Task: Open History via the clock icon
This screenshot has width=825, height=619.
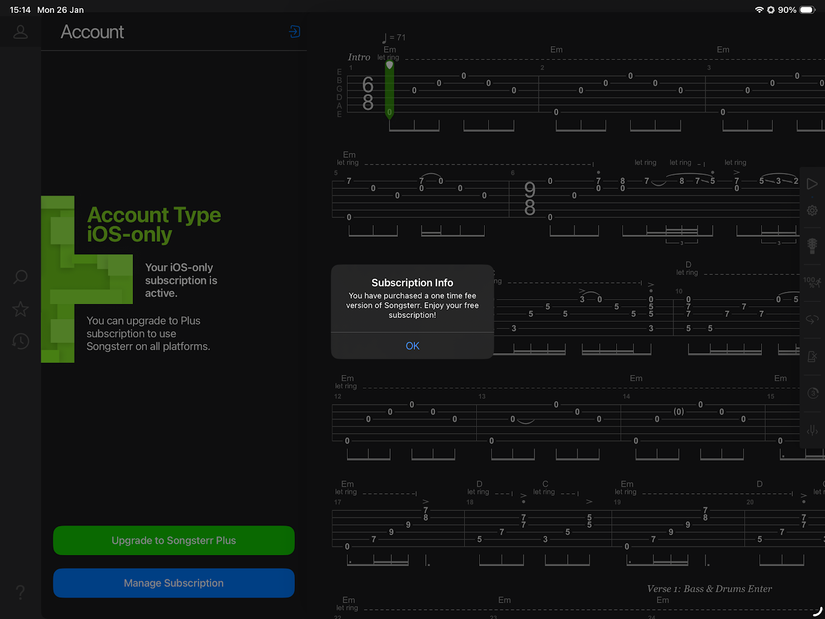Action: point(20,341)
